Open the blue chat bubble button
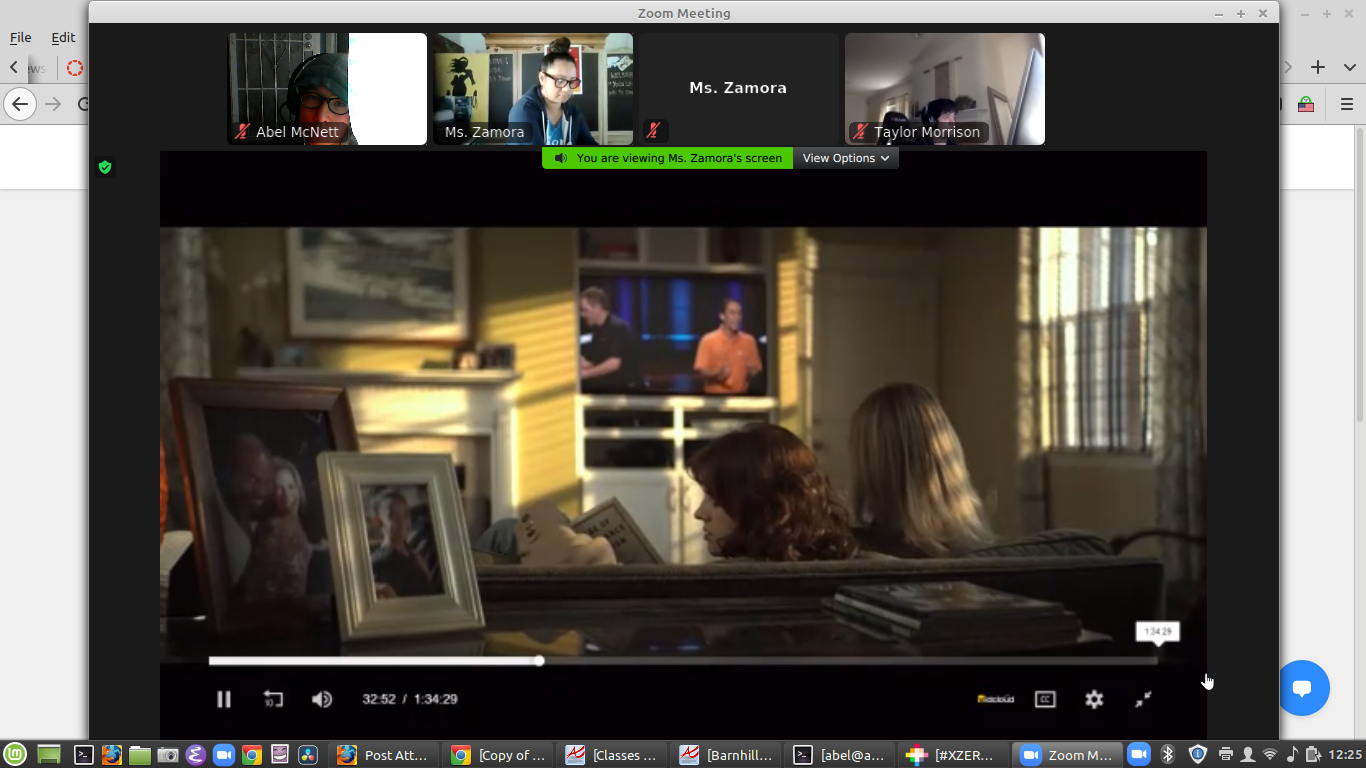 click(1302, 688)
